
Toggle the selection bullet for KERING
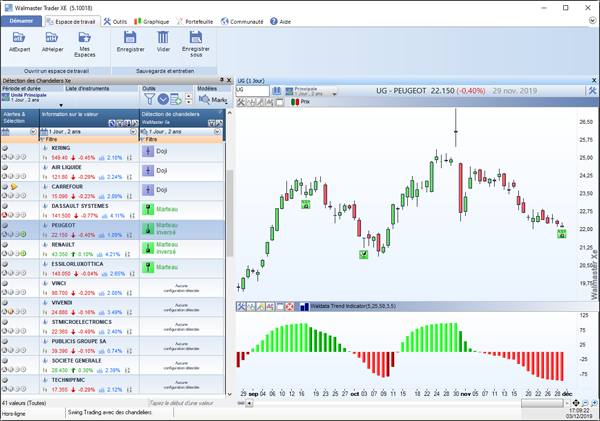(5, 148)
